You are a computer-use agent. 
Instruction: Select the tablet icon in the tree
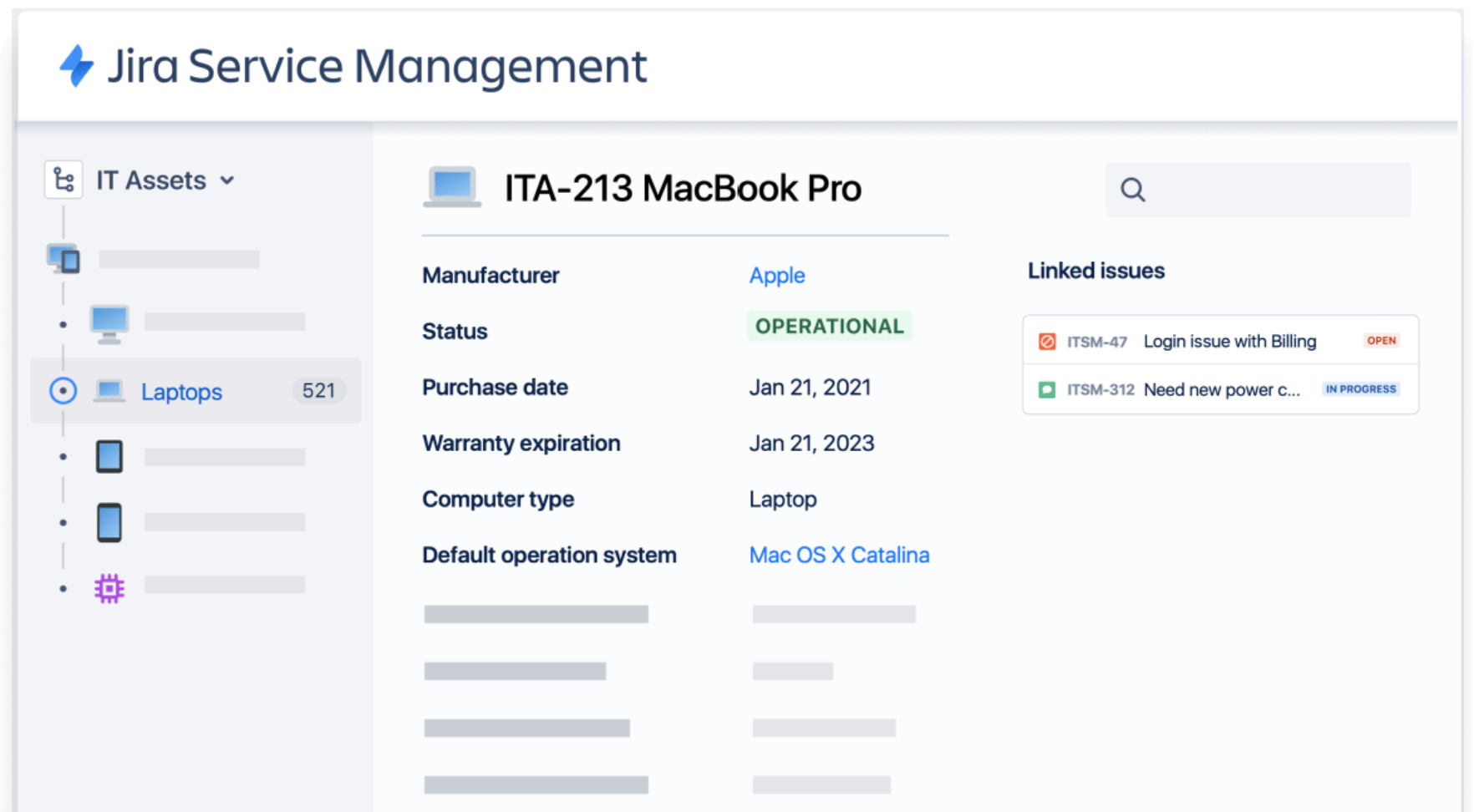tap(109, 457)
